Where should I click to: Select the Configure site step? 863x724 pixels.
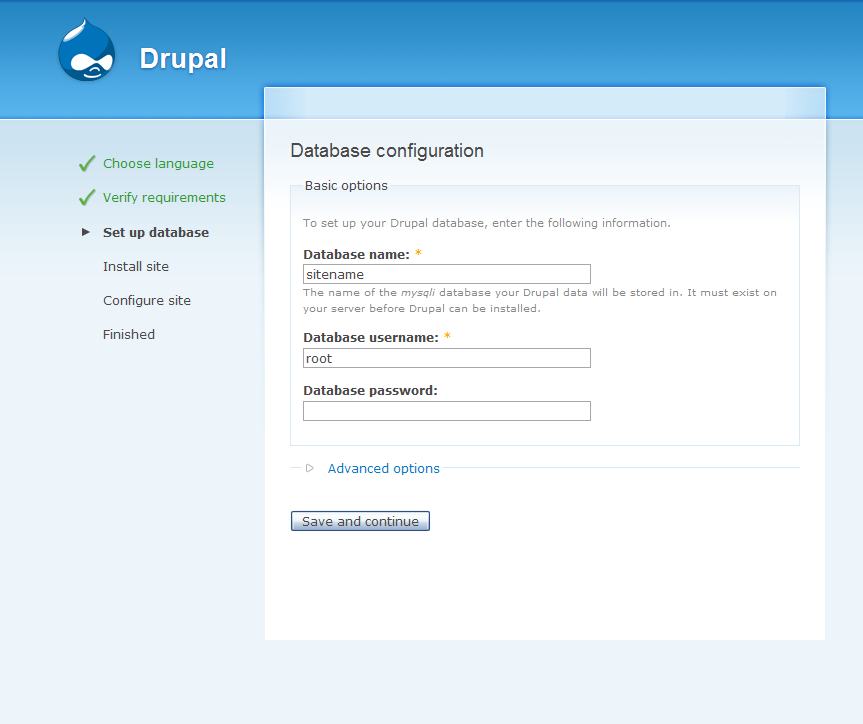click(147, 301)
